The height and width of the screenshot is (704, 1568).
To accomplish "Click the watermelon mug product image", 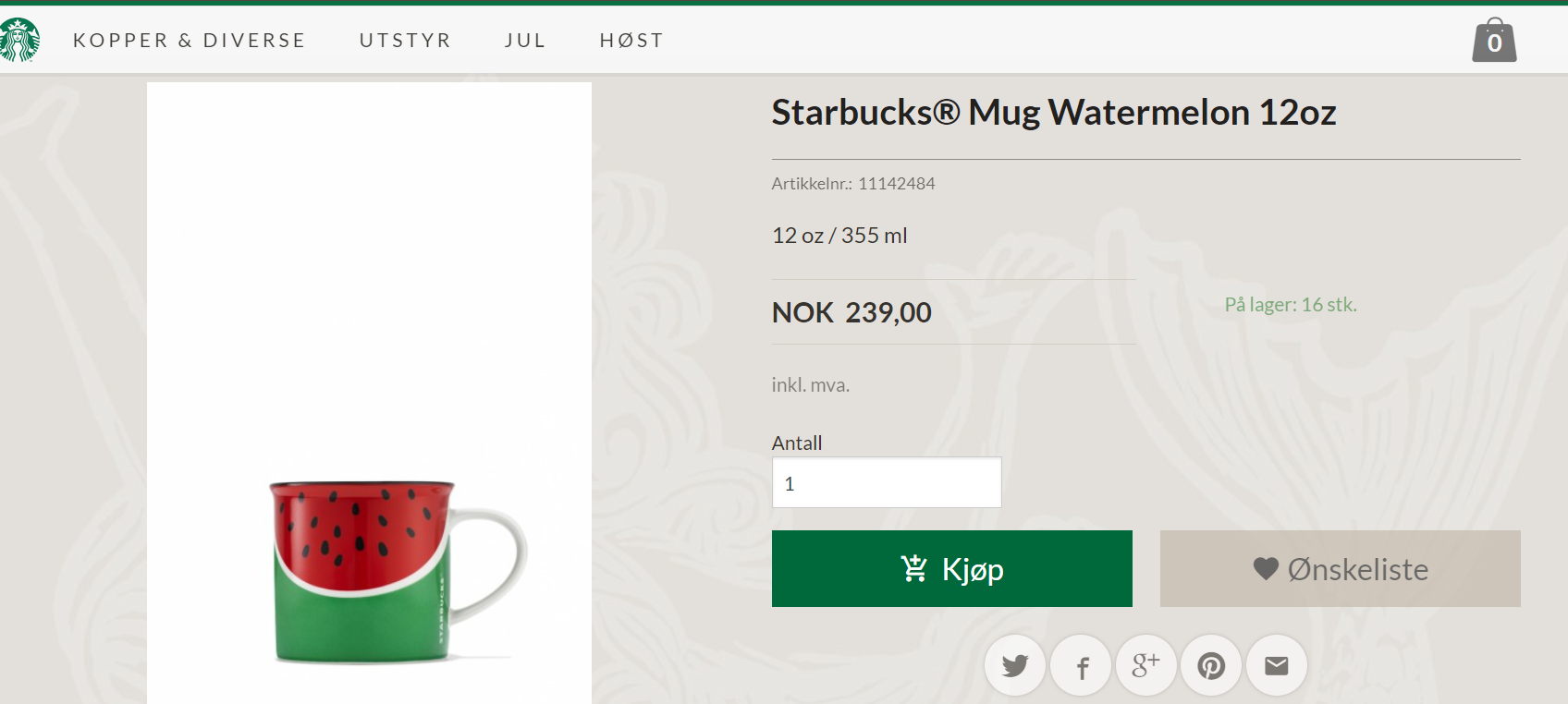I will (x=388, y=568).
